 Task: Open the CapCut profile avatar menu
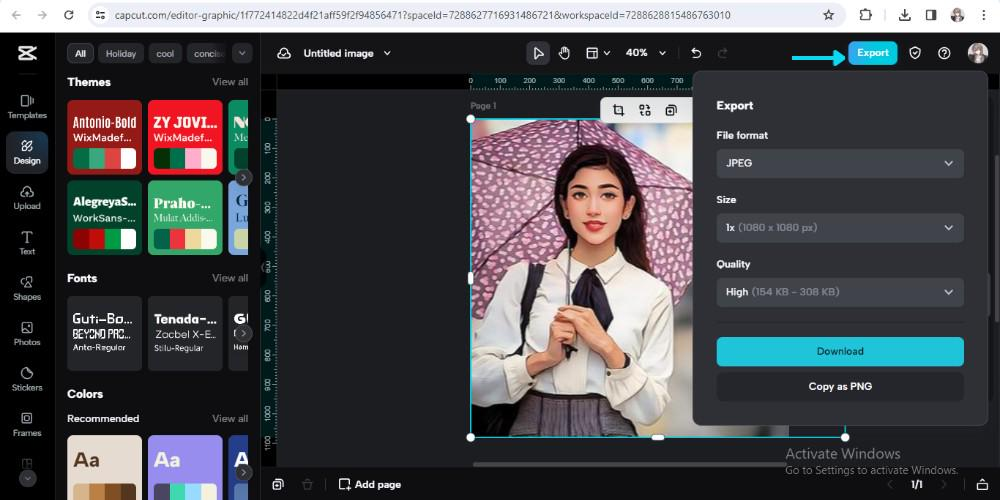978,53
